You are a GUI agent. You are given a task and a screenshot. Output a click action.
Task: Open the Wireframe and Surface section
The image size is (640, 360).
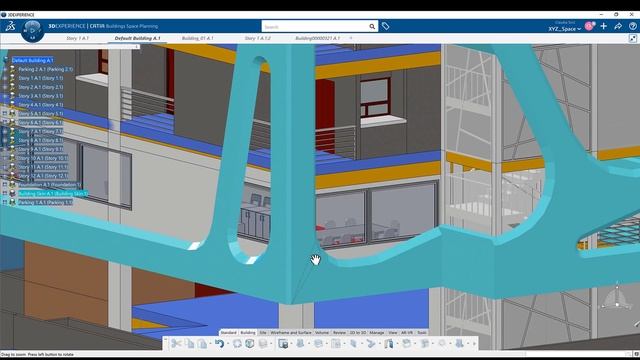(291, 333)
